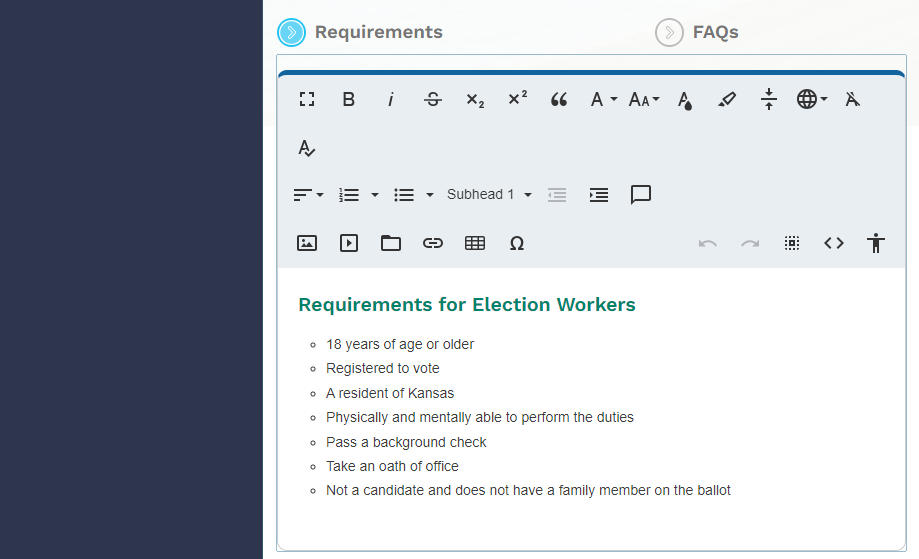The width and height of the screenshot is (919, 559).
Task: Click the subscript button
Action: point(475,99)
